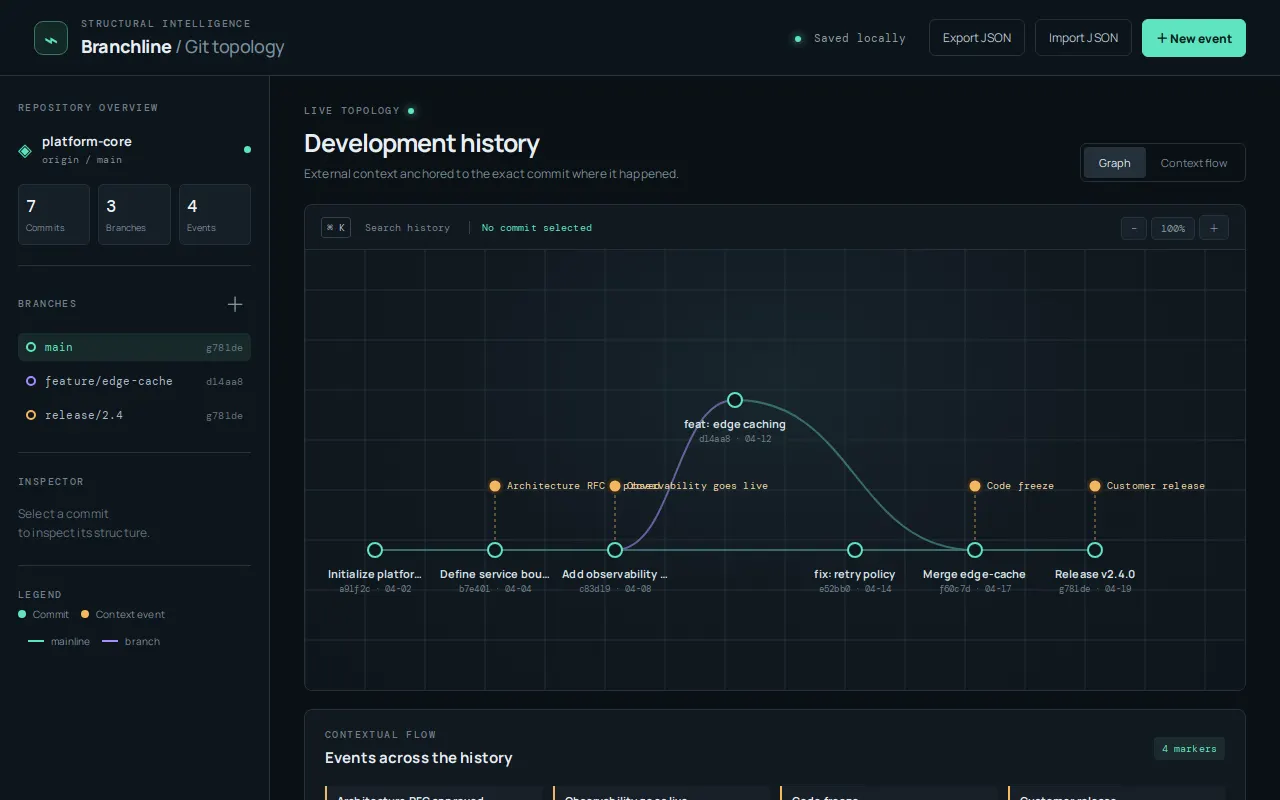
Task: Click the platform-core diamond repository icon
Action: click(x=25, y=151)
